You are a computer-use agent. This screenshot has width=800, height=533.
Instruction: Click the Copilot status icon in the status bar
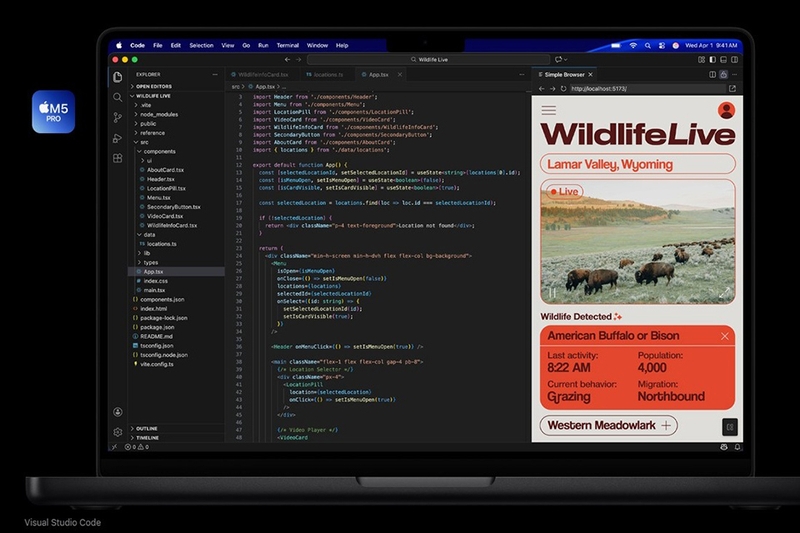pyautogui.click(x=723, y=447)
